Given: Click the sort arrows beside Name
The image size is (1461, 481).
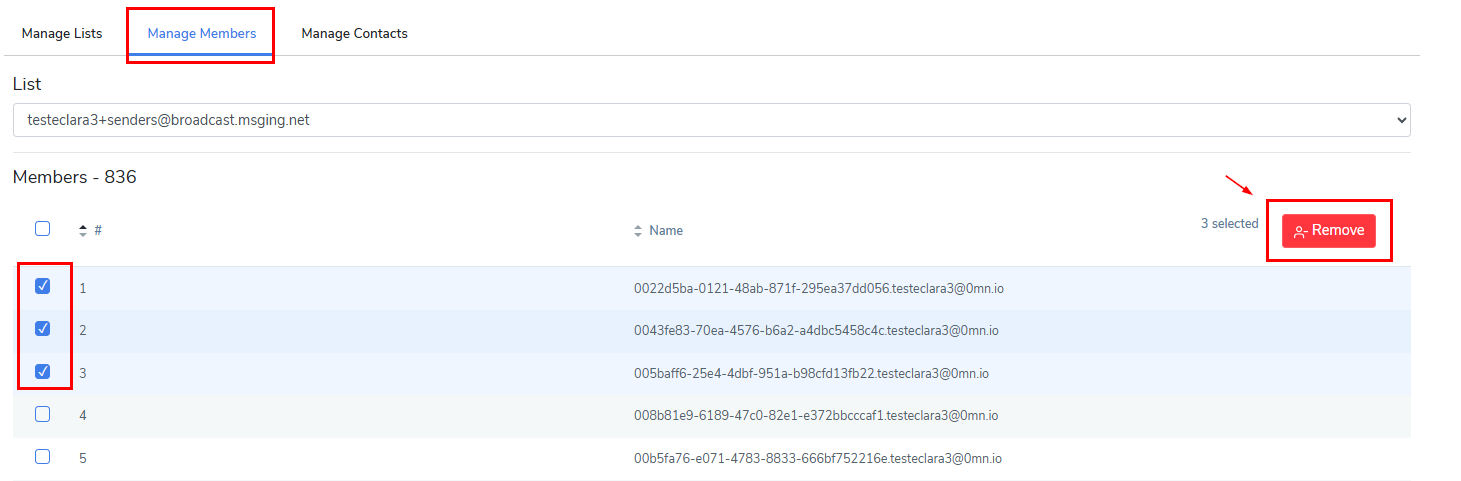Looking at the screenshot, I should [638, 231].
